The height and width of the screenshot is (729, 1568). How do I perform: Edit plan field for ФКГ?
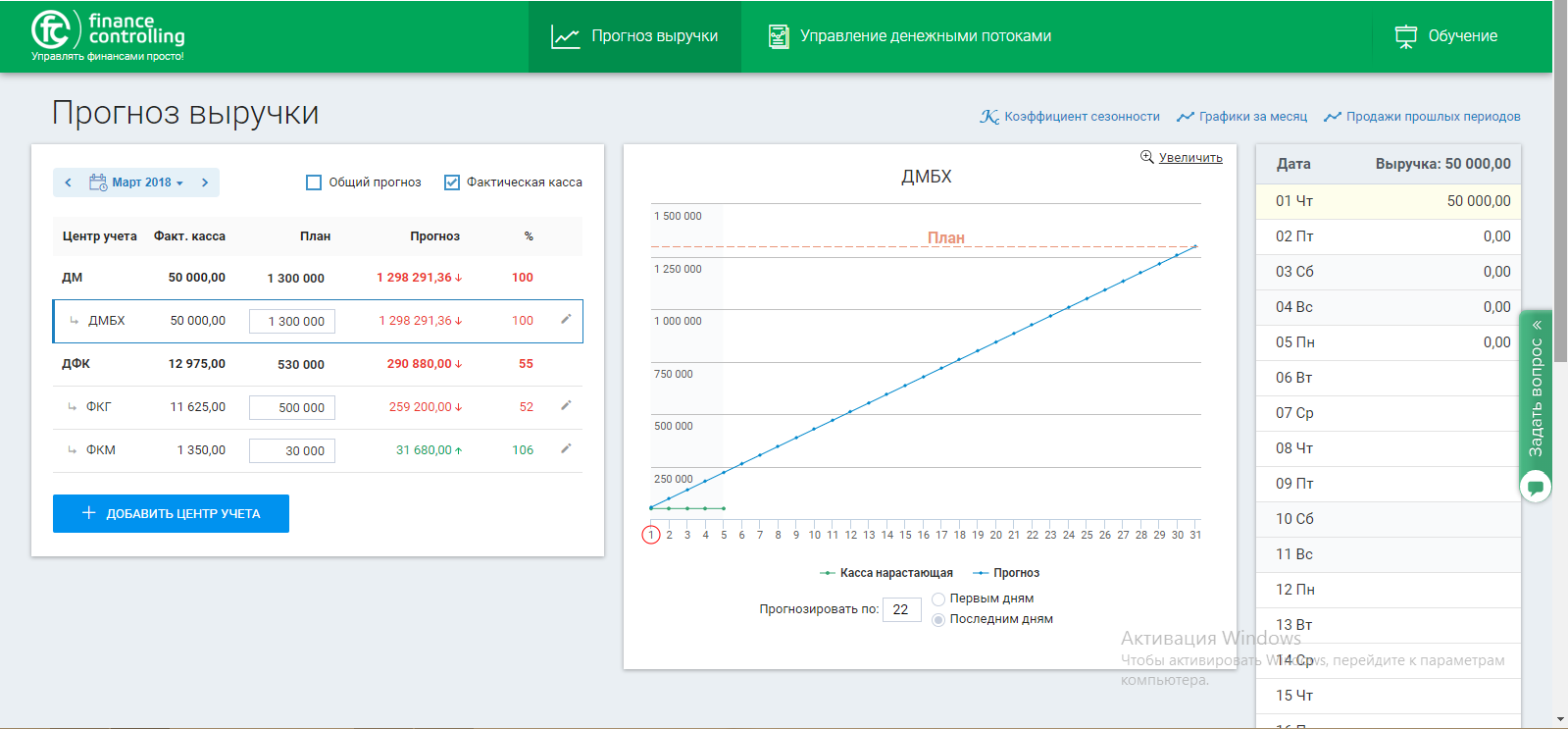click(292, 408)
